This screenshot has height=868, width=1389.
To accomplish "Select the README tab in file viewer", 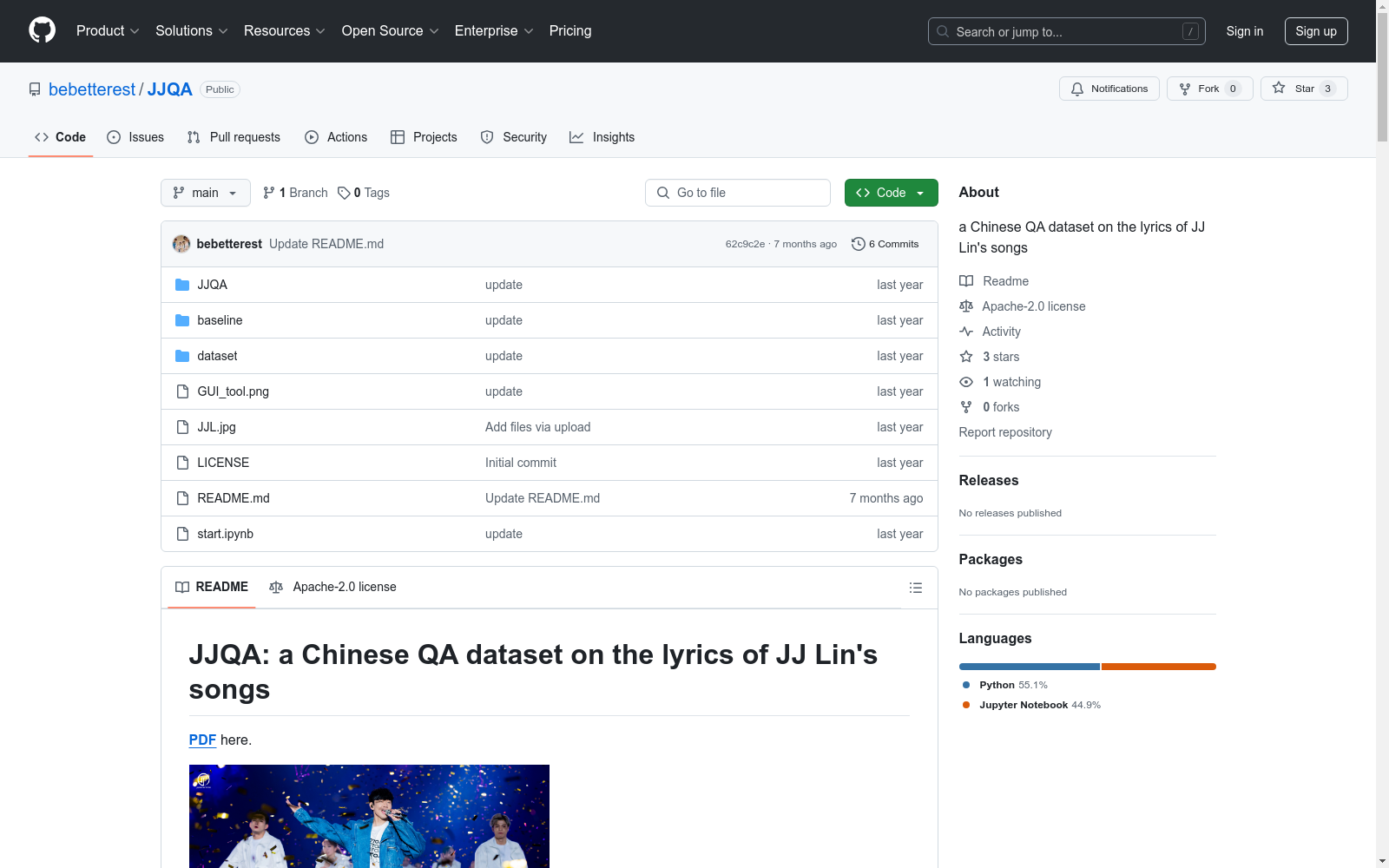I will point(212,587).
